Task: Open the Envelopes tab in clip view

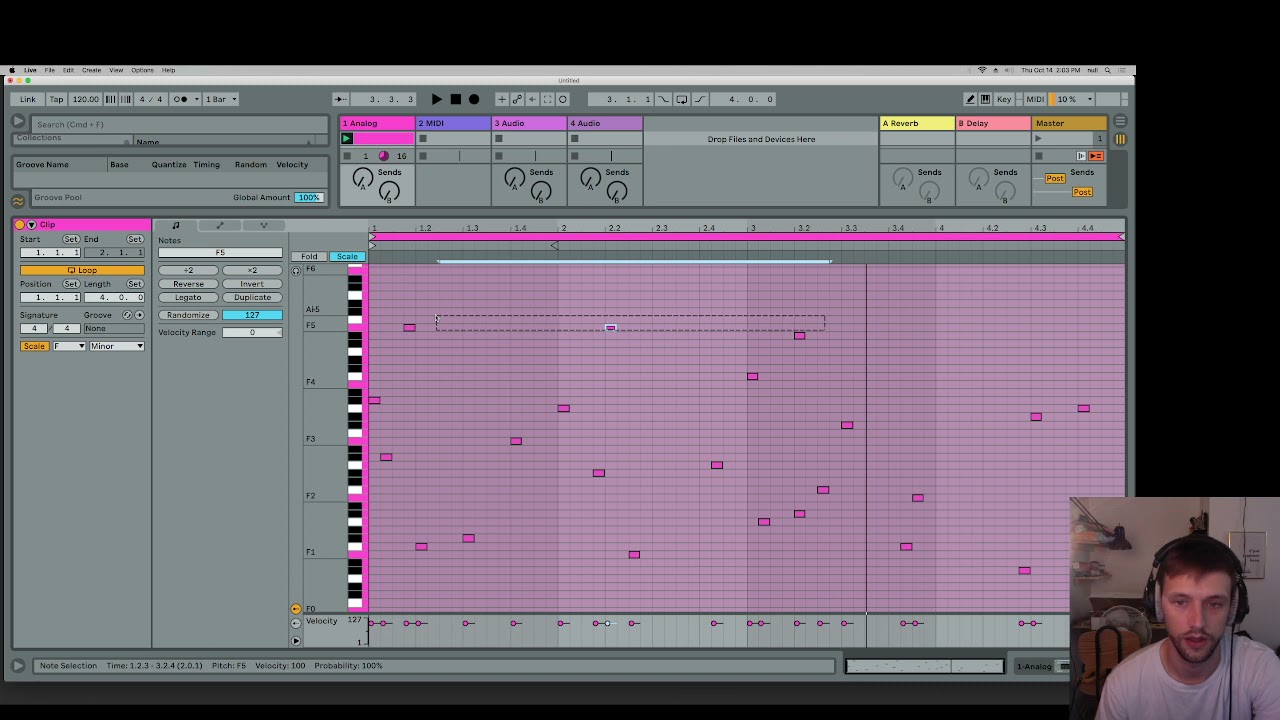Action: tap(220, 225)
